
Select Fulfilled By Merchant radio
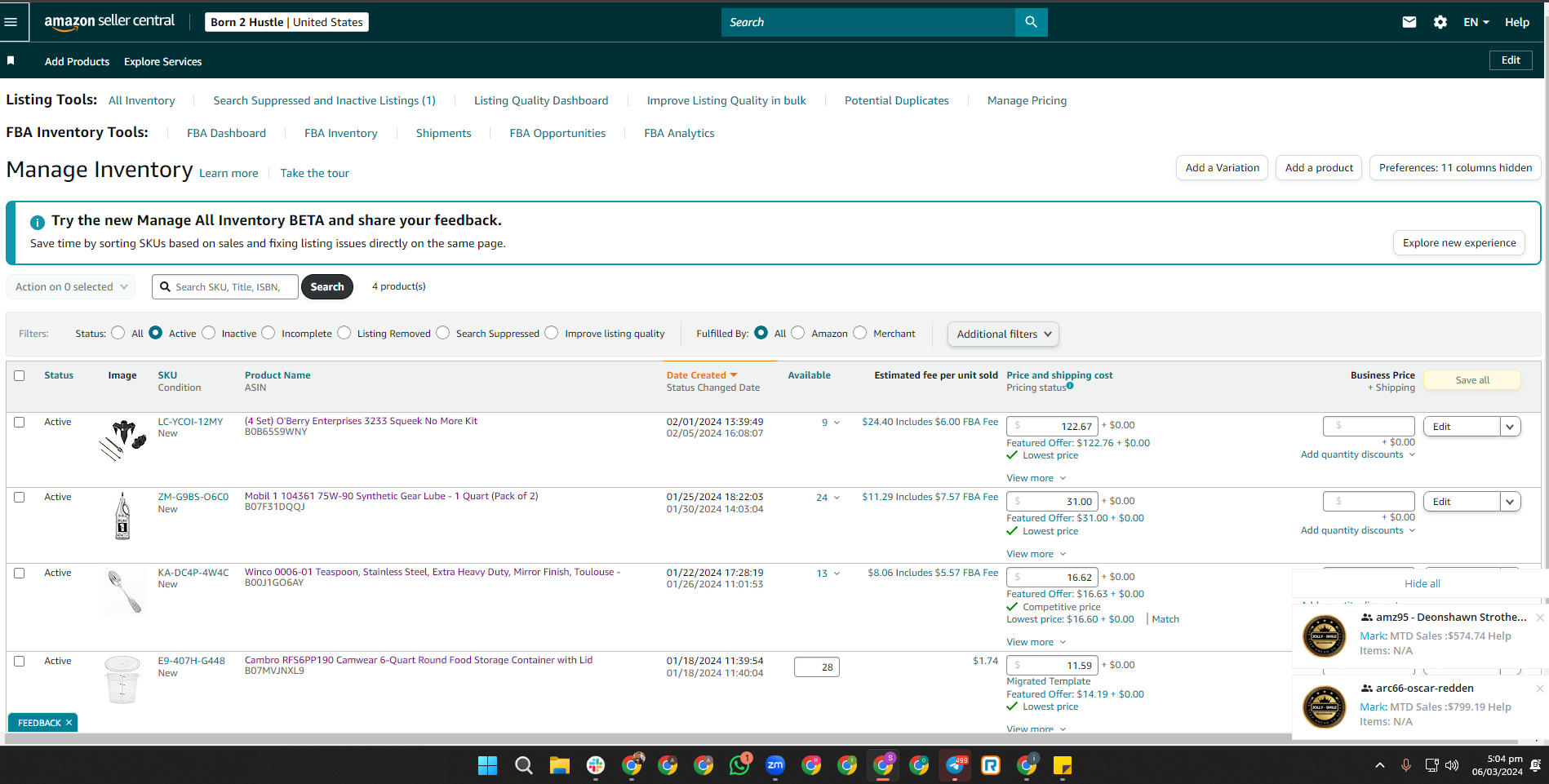point(860,333)
